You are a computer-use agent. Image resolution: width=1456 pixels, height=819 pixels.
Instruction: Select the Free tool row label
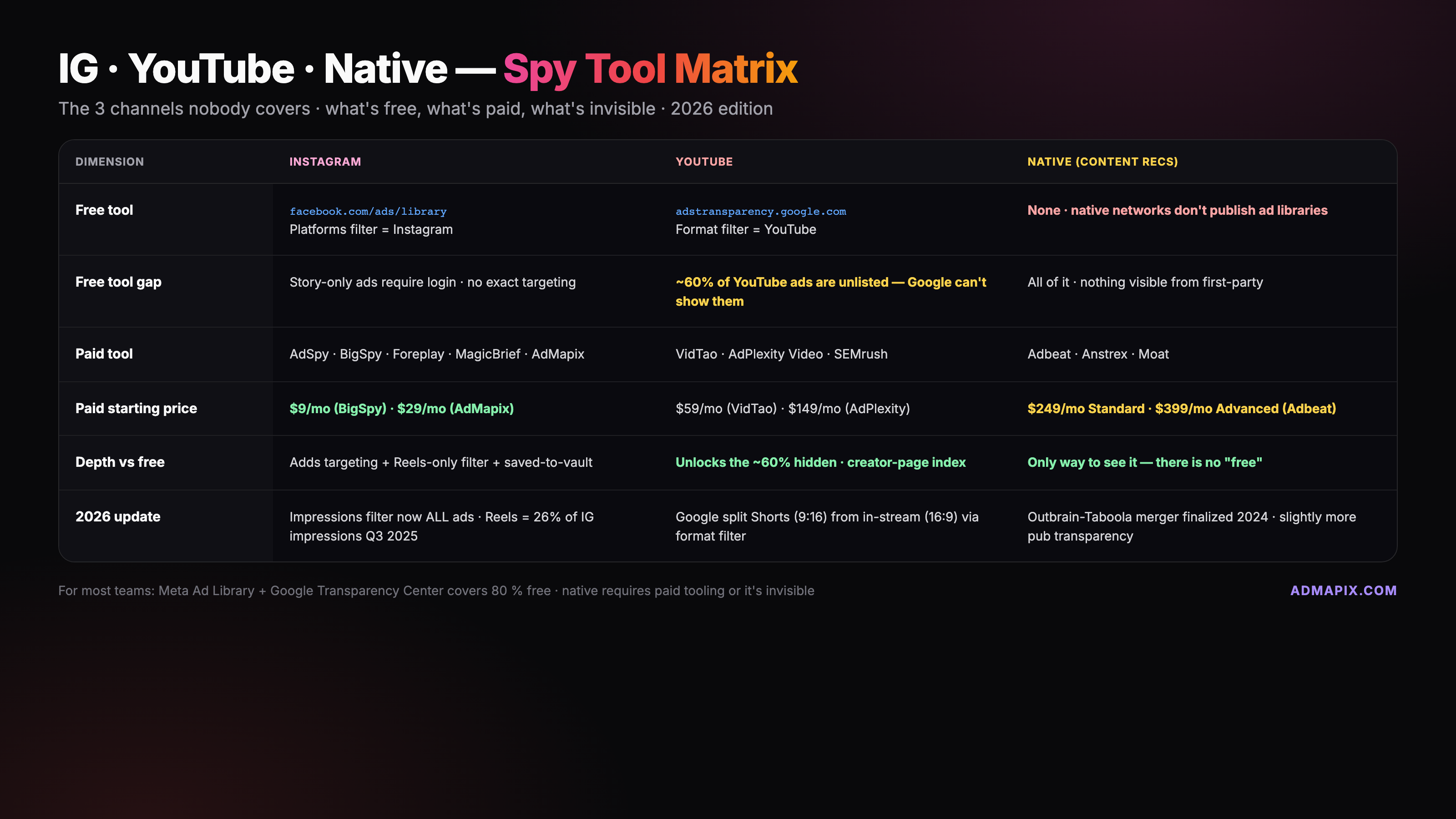click(104, 210)
